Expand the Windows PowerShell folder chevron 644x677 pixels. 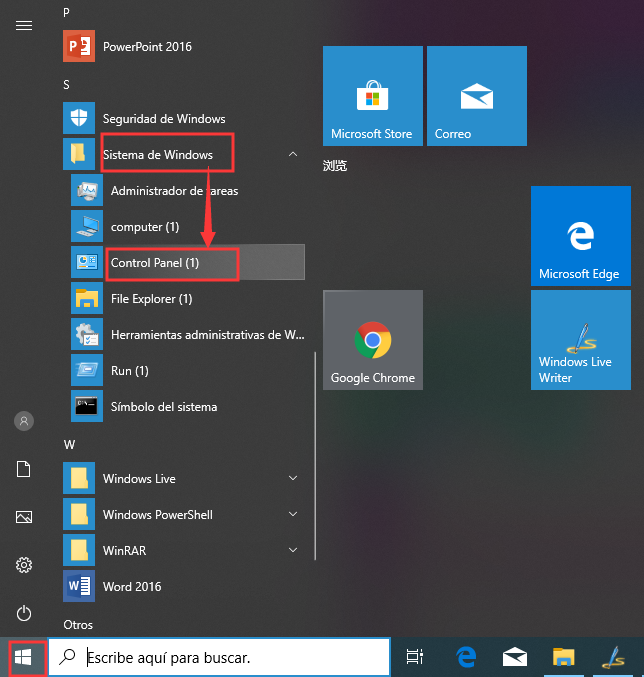(x=293, y=514)
